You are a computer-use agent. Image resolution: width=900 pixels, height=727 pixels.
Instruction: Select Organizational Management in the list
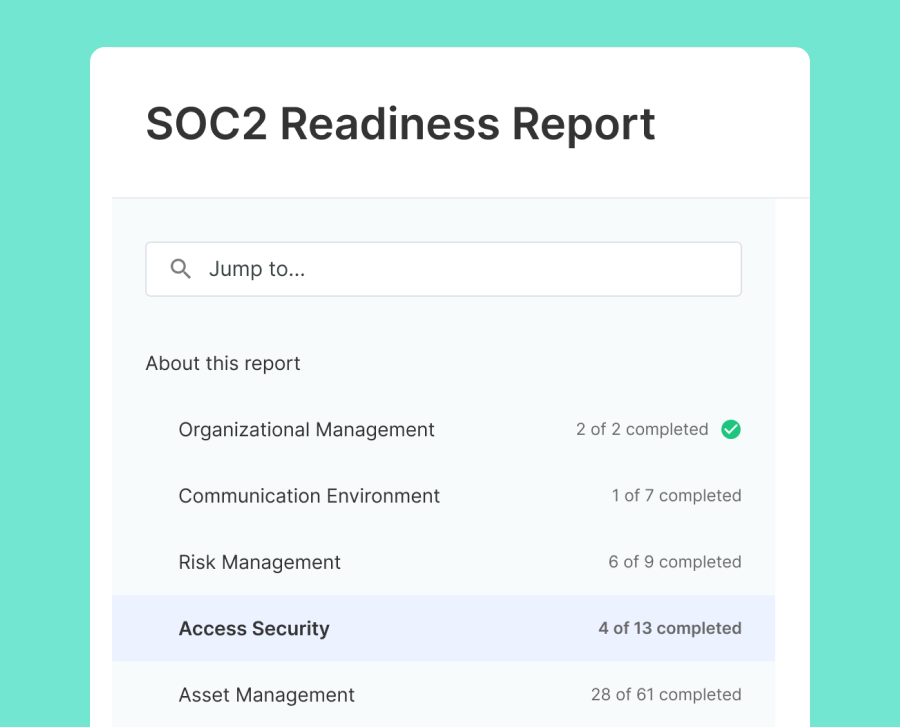(x=306, y=430)
